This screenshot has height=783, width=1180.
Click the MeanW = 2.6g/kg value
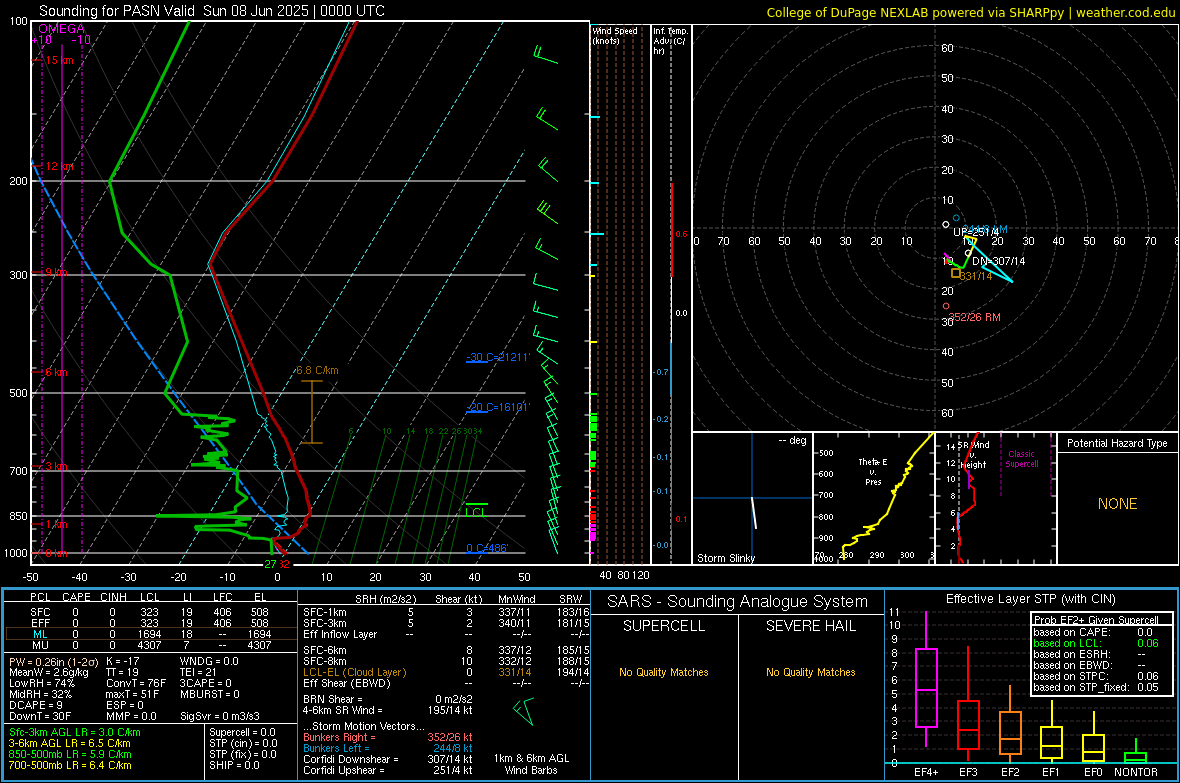[49, 672]
